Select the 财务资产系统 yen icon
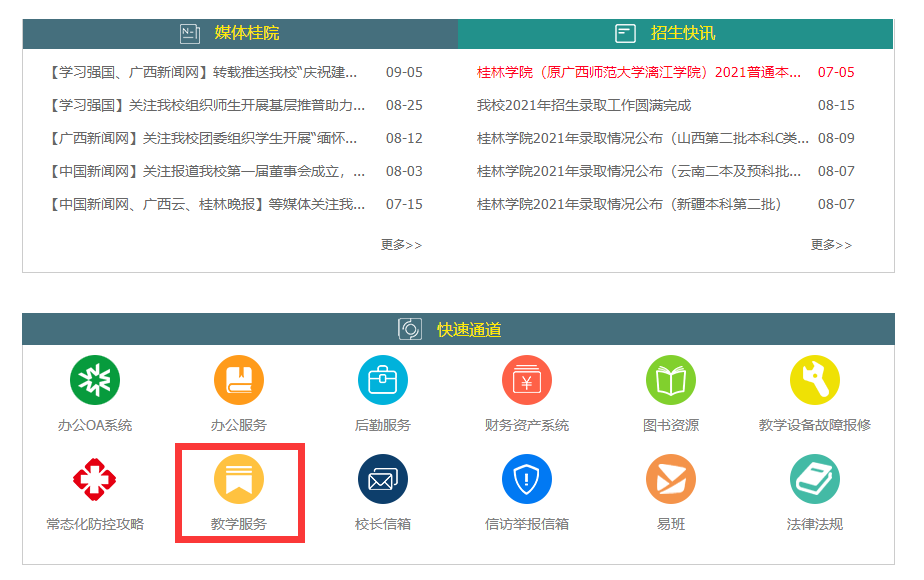924x580 pixels. coord(527,381)
